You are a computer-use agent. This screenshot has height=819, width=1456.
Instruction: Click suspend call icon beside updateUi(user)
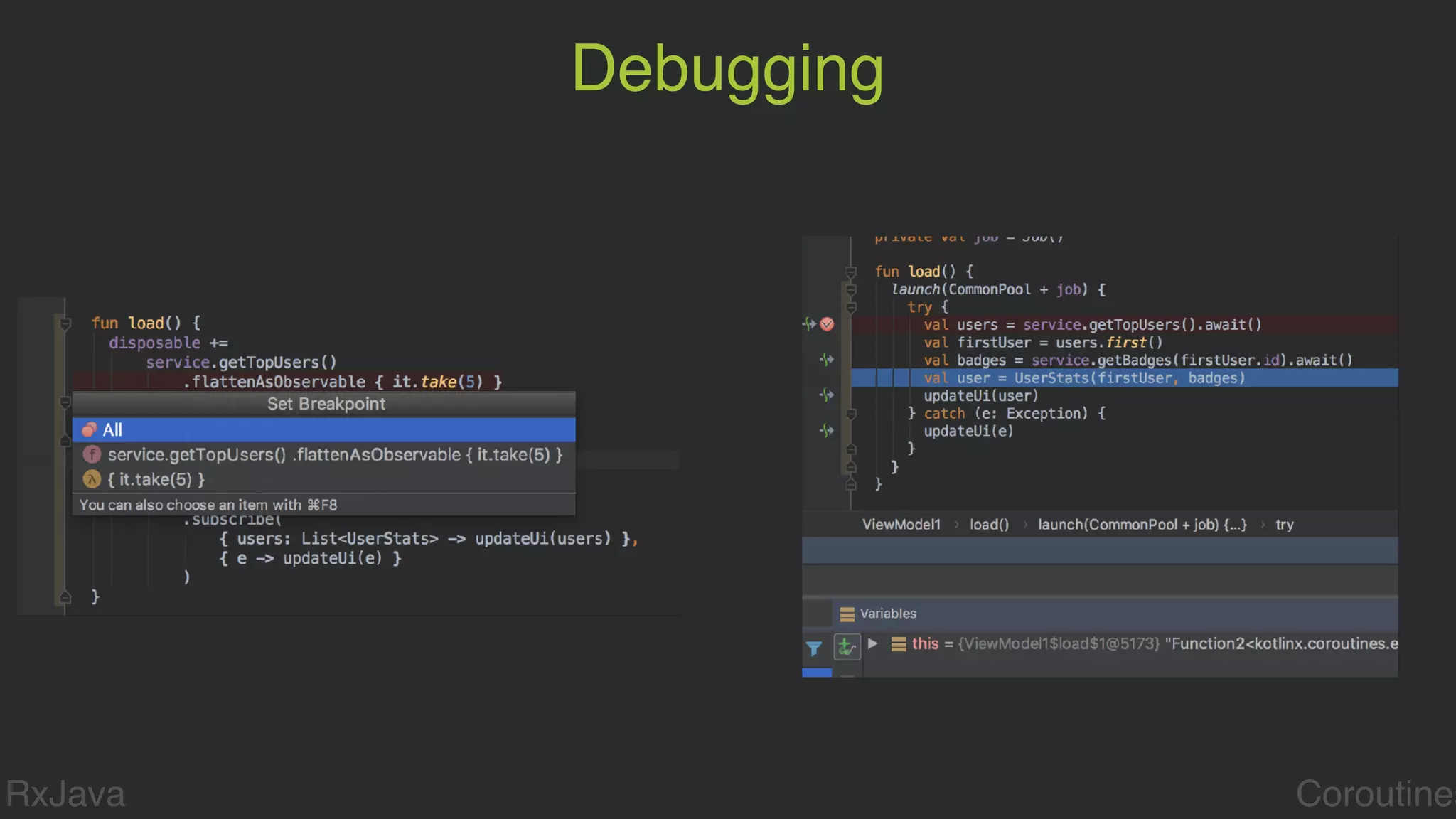tap(826, 395)
